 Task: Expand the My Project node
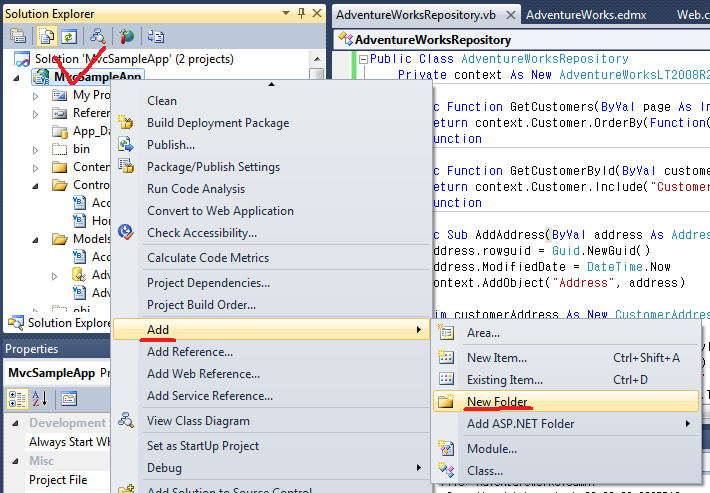(x=35, y=96)
